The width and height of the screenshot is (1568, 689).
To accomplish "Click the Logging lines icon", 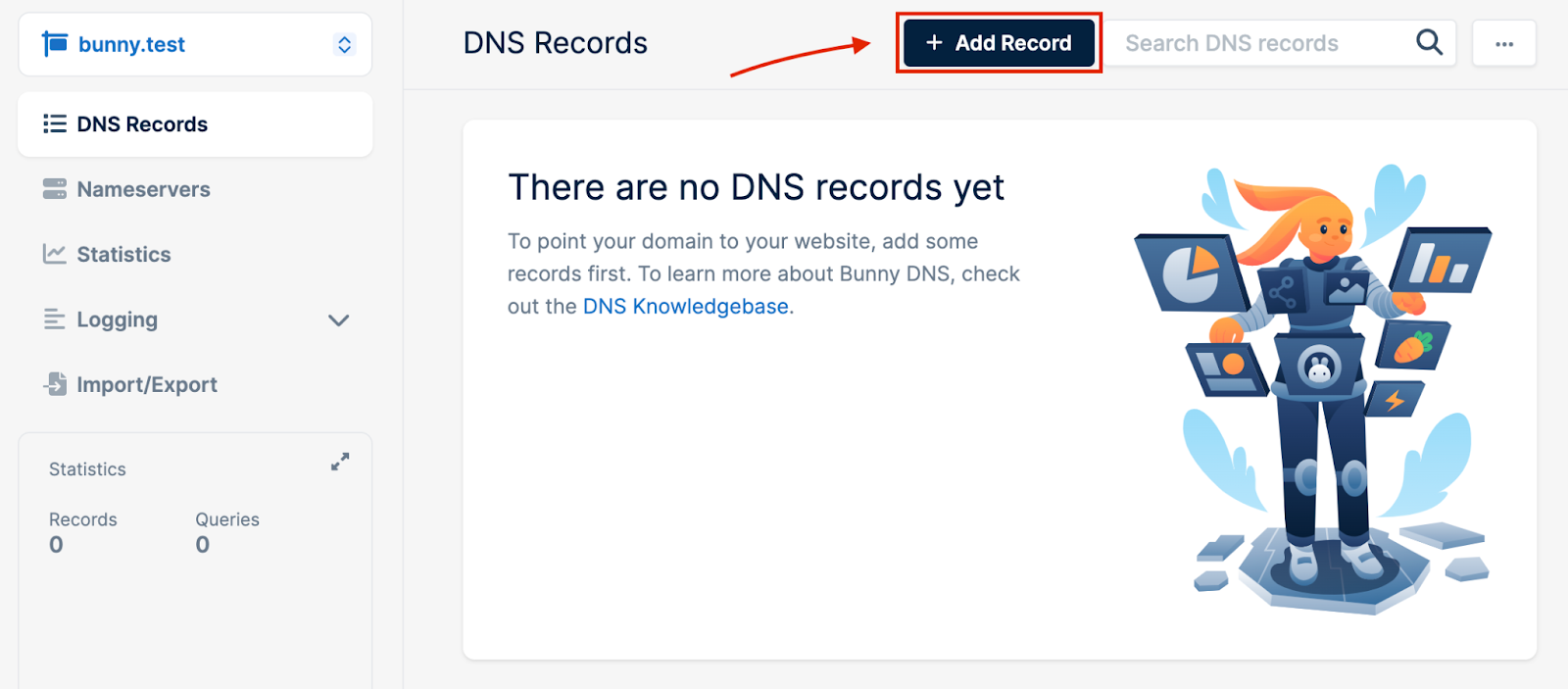I will click(x=55, y=319).
